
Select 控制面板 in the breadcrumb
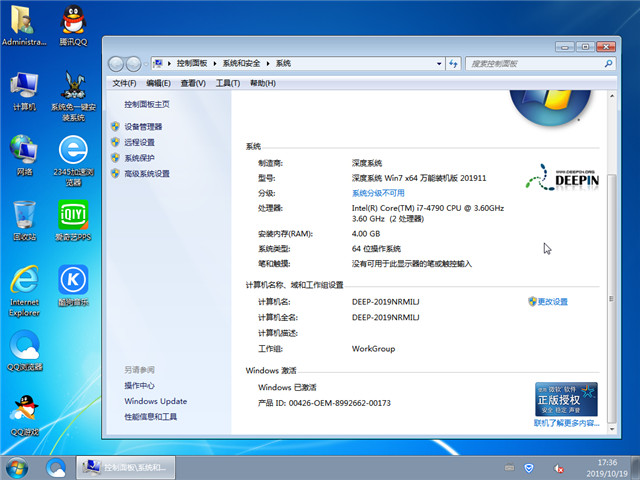[192, 63]
